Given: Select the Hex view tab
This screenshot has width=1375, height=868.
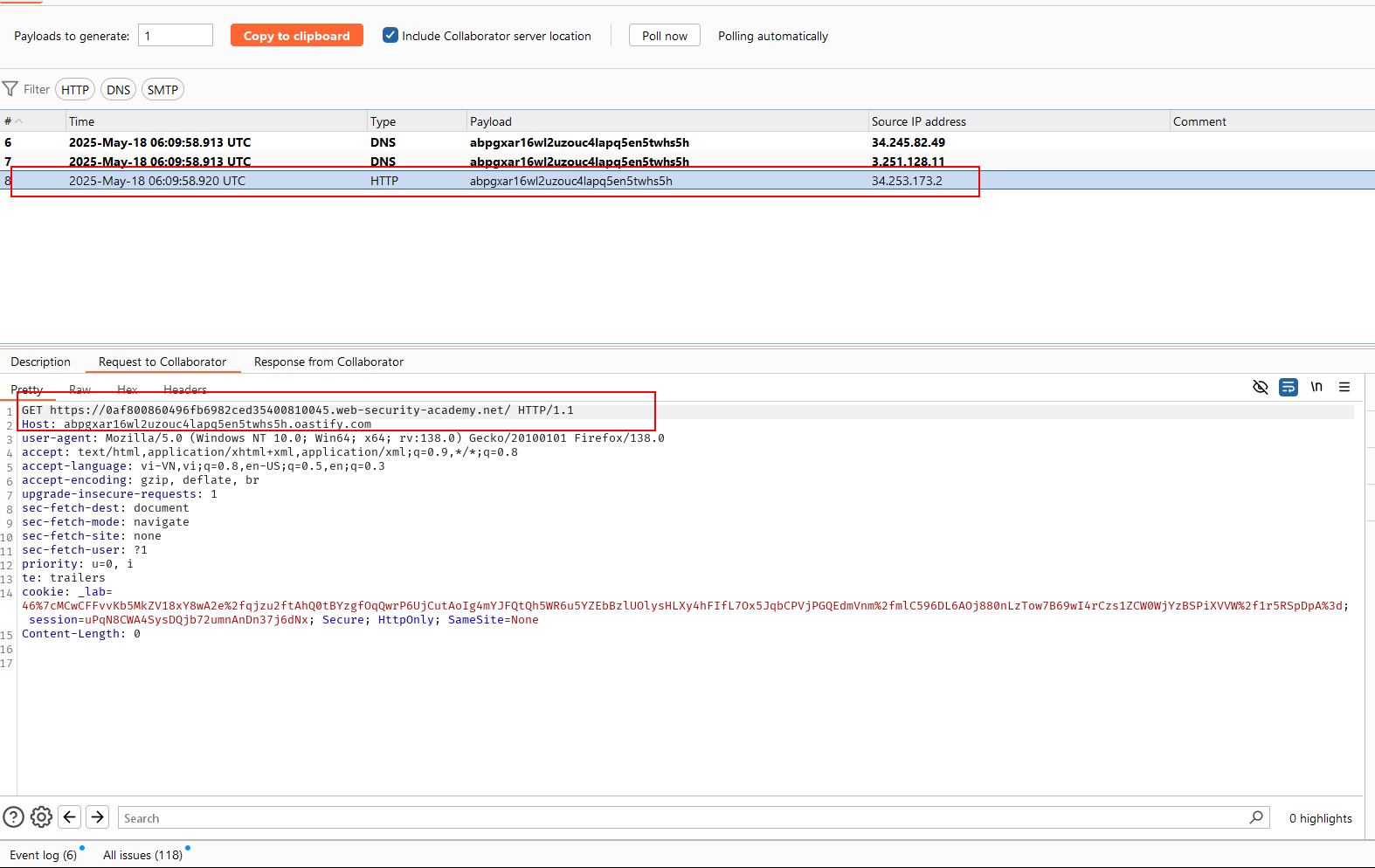Looking at the screenshot, I should click(128, 389).
